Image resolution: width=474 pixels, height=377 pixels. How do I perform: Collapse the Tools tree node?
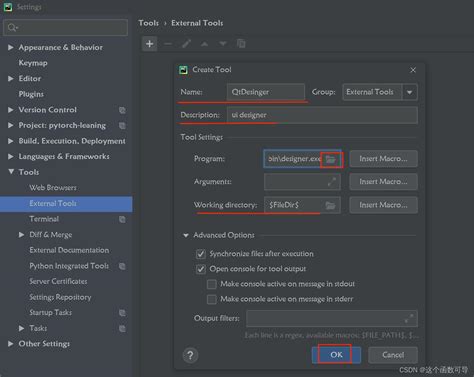[x=11, y=172]
